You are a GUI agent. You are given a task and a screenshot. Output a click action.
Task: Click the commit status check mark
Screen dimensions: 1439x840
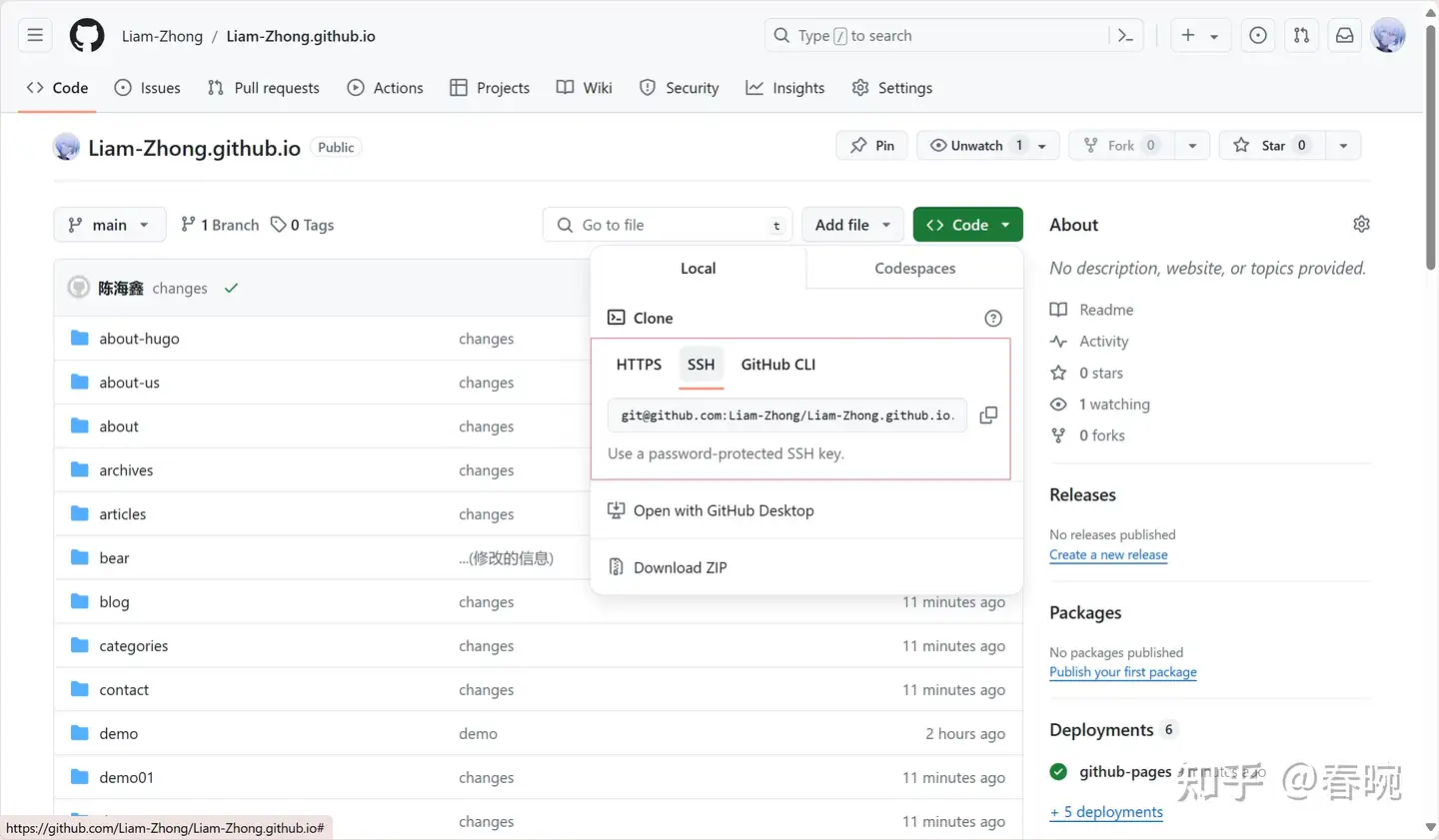(x=231, y=288)
